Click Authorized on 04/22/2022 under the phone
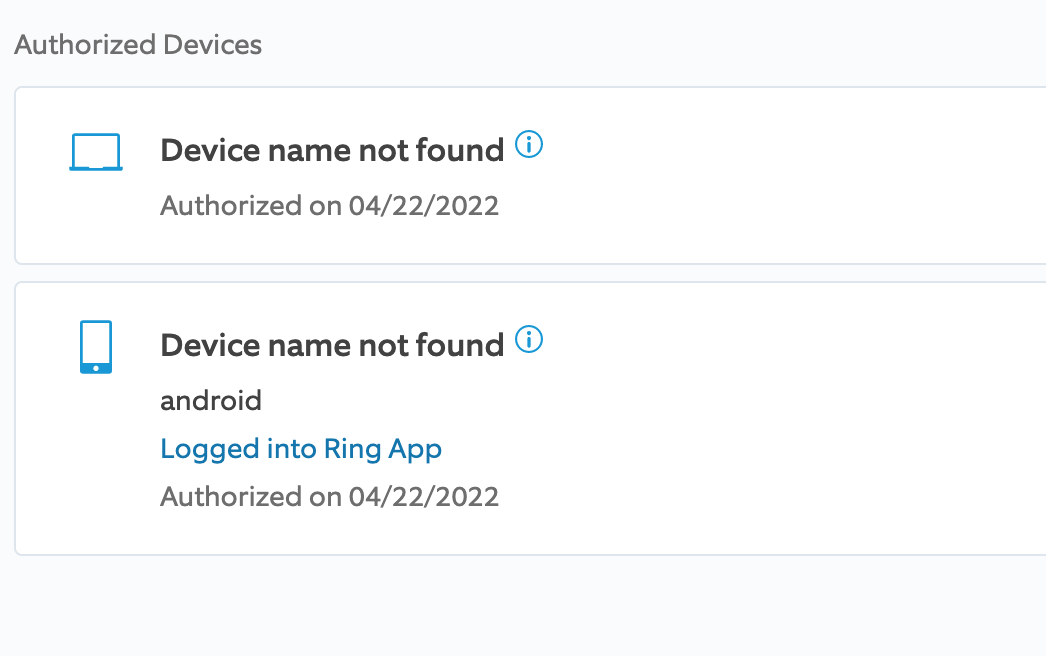The image size is (1046, 656). pos(329,496)
